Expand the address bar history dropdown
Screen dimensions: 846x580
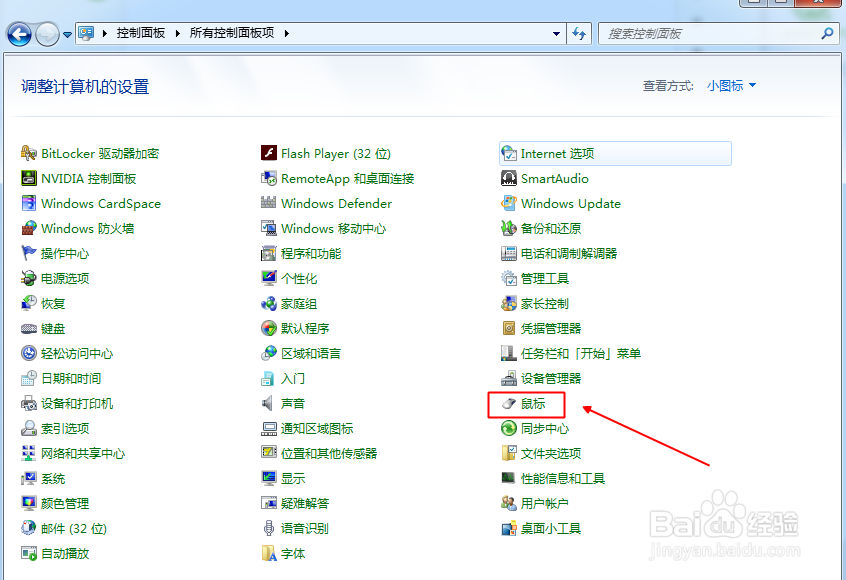[556, 33]
